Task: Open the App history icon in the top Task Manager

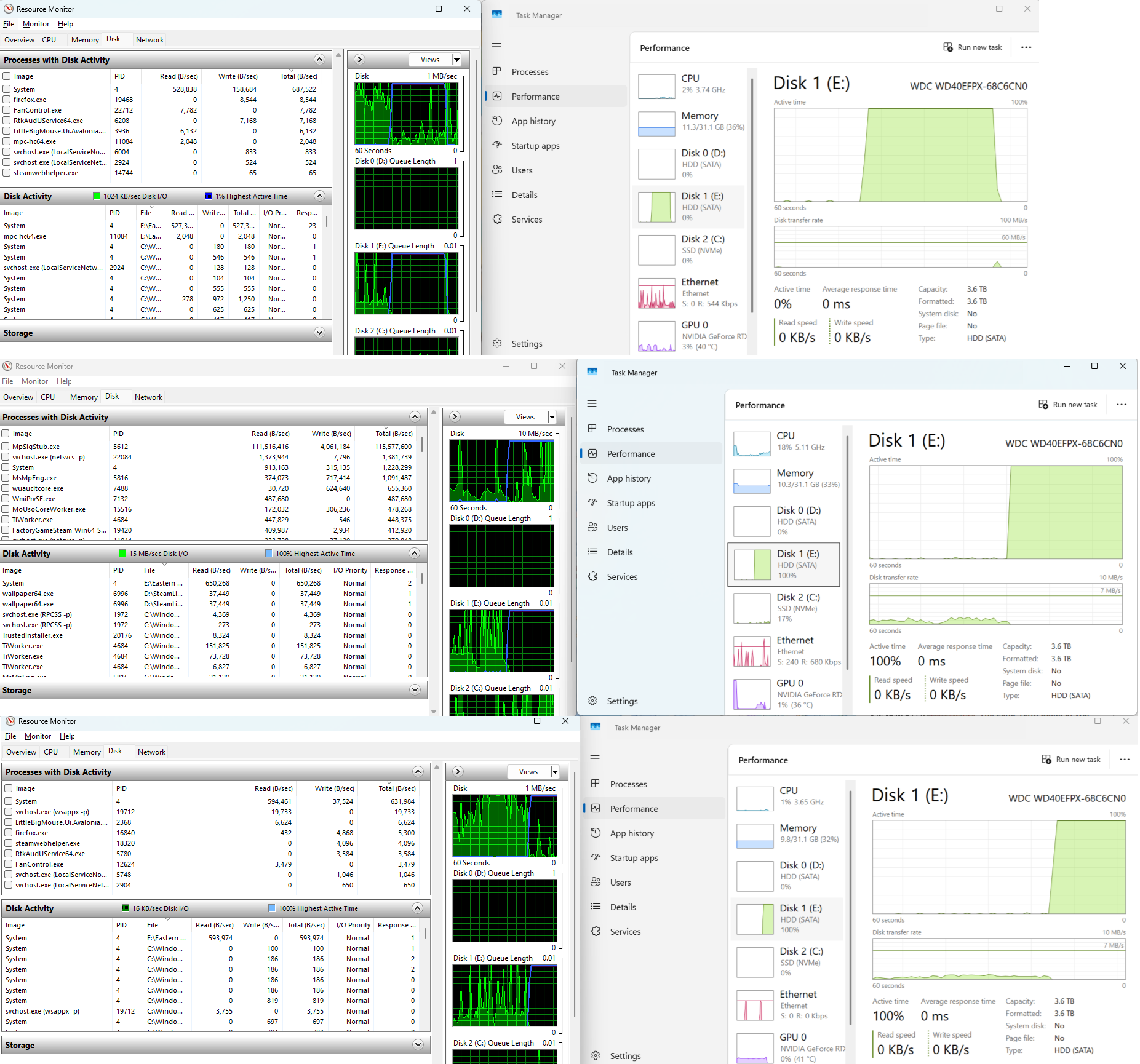Action: point(497,121)
